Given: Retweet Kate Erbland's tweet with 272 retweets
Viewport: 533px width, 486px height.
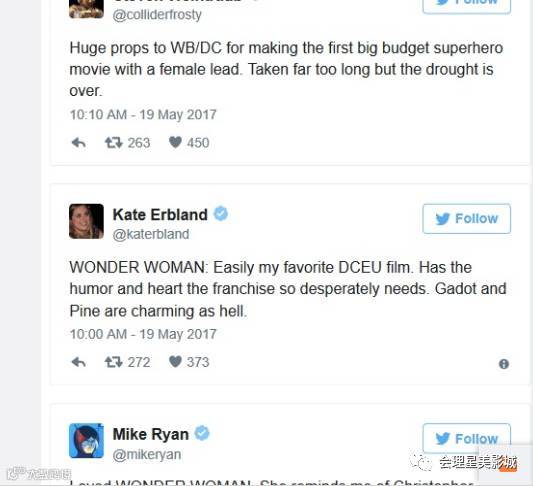Looking at the screenshot, I should [114, 362].
